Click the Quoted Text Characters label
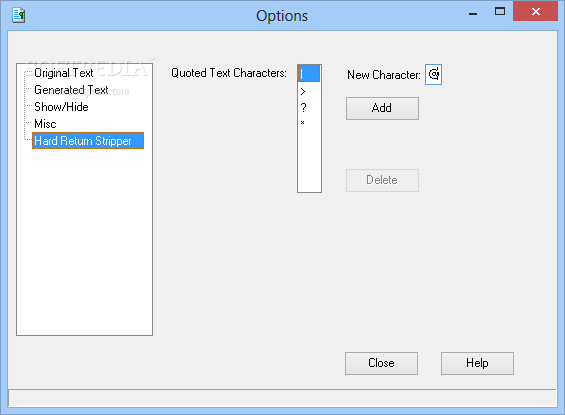Screen dimensions: 565x415 click(229, 73)
